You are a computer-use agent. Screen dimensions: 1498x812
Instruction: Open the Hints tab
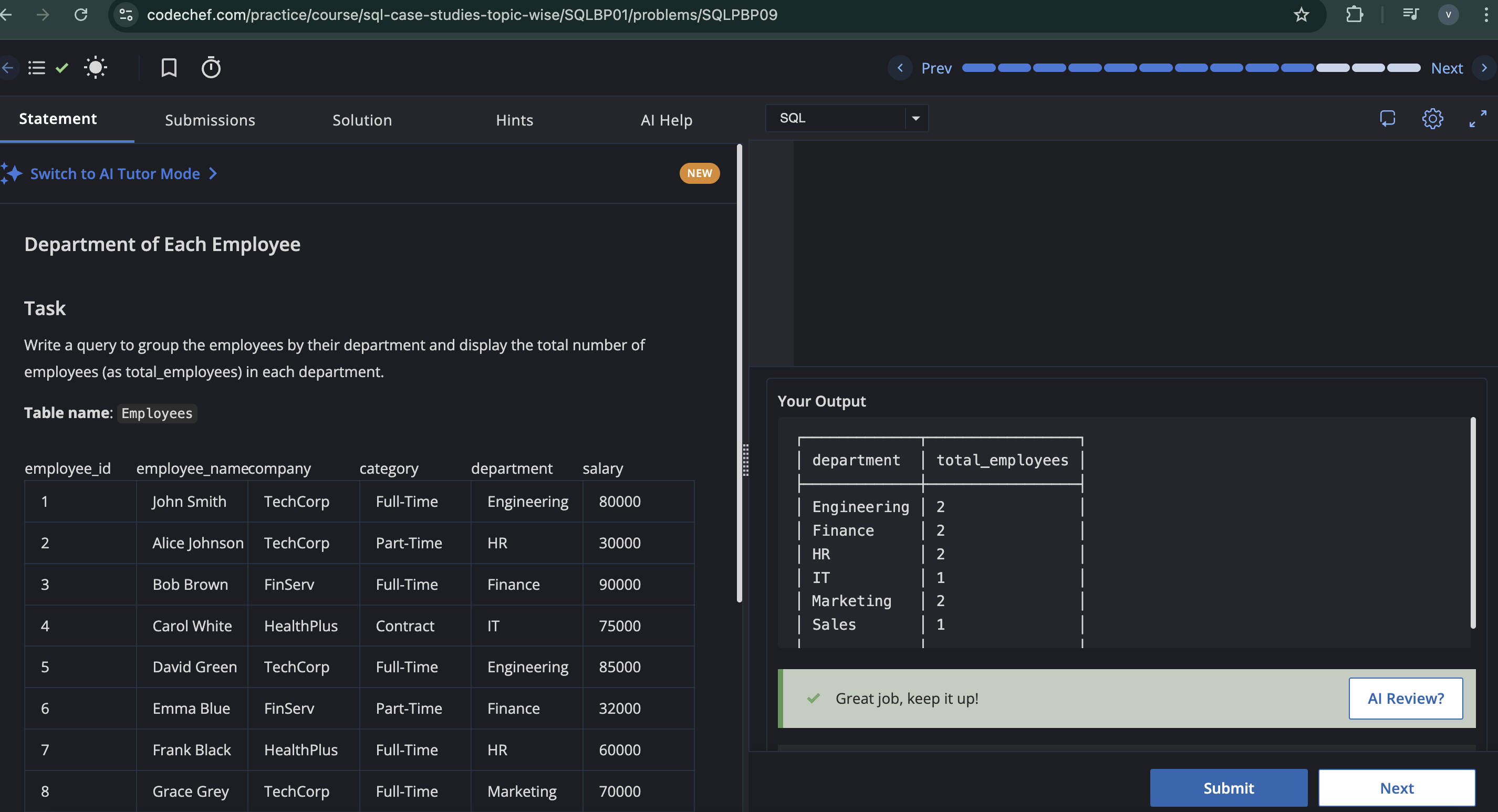[514, 120]
